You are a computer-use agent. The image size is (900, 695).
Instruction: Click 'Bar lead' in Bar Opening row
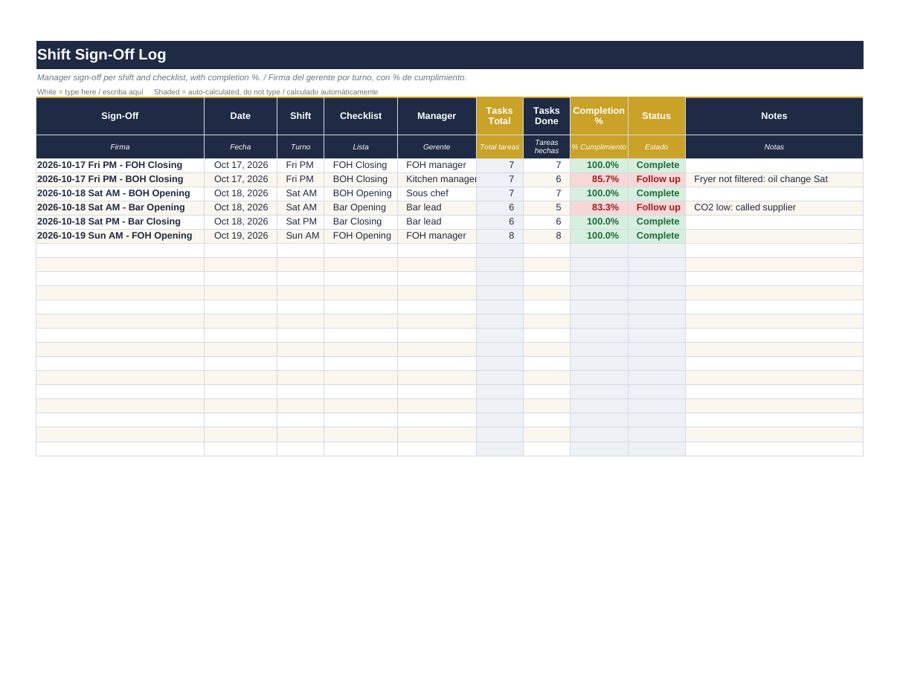(x=437, y=207)
